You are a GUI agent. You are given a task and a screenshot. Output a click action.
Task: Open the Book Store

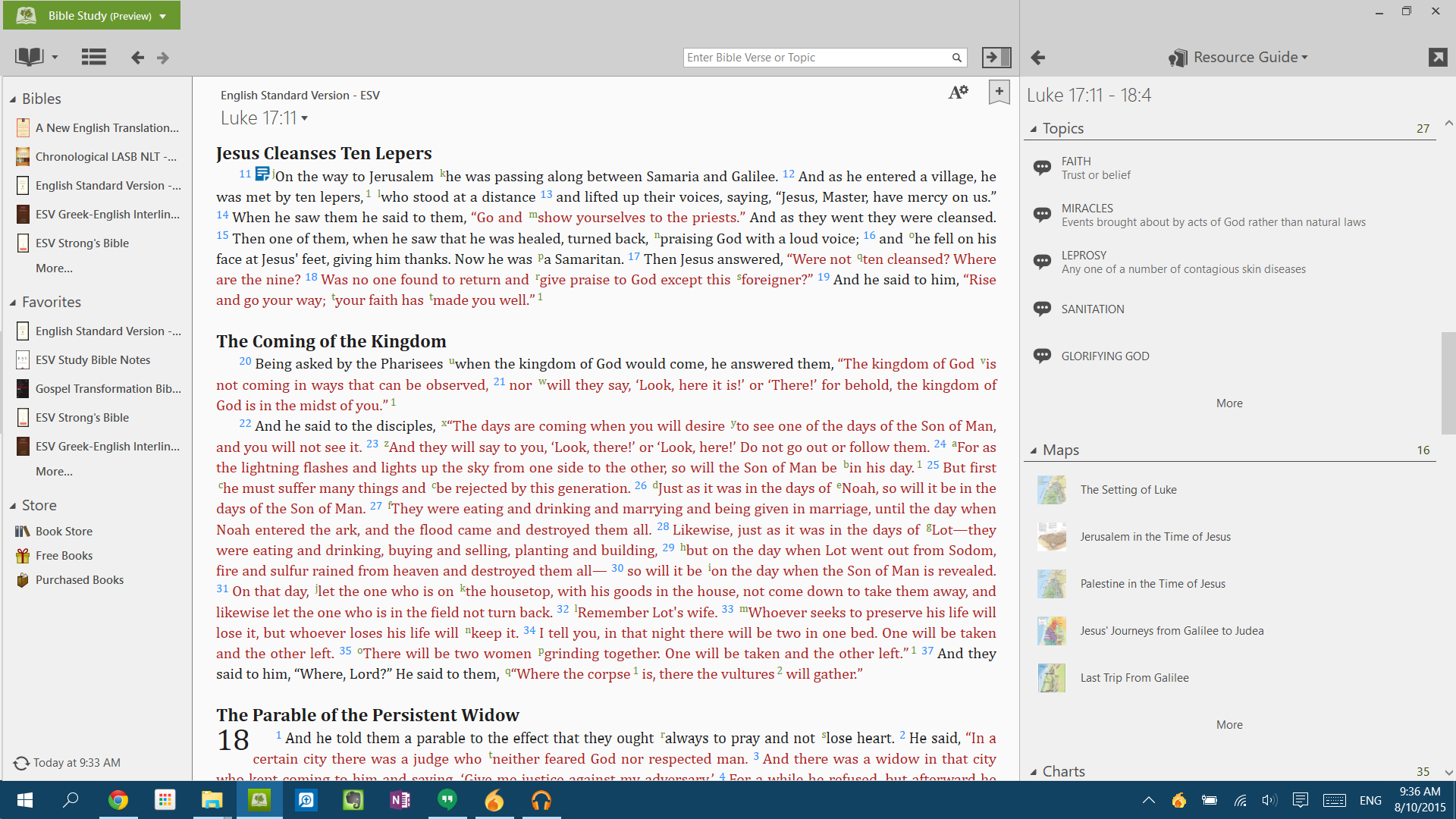pos(64,532)
